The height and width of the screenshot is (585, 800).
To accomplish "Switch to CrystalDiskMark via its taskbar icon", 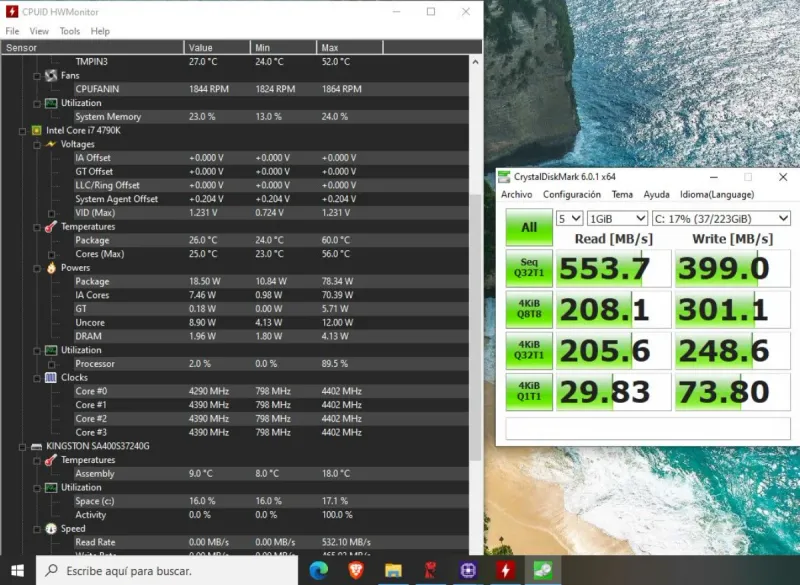I will 543,570.
